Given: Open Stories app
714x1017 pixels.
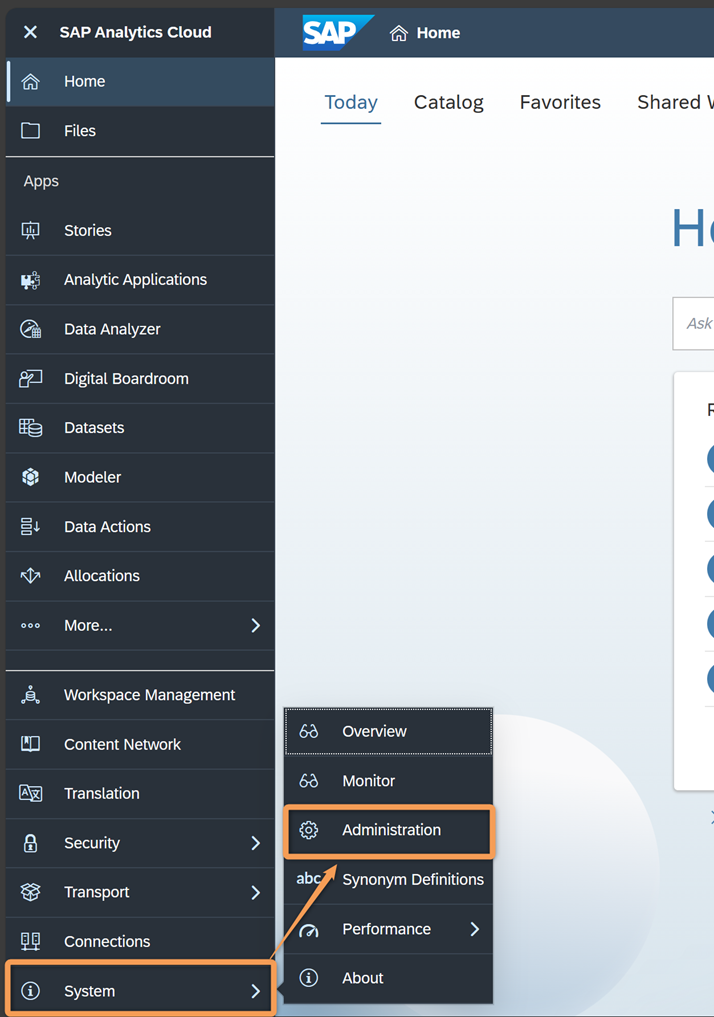Looking at the screenshot, I should (140, 230).
